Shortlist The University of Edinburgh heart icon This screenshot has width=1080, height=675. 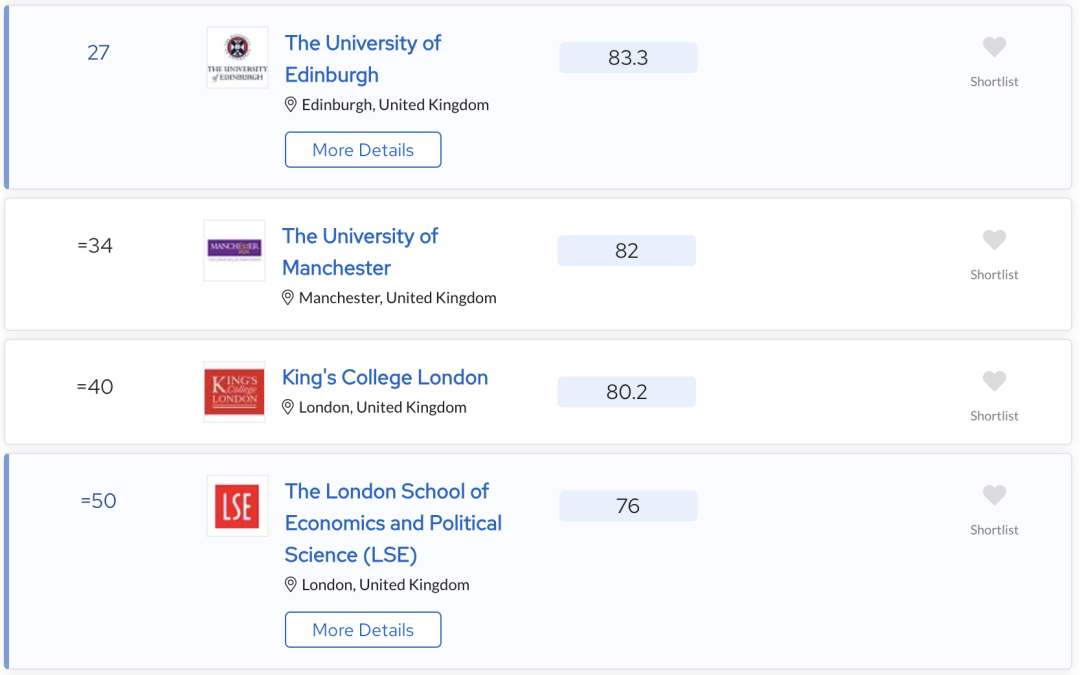(x=994, y=47)
